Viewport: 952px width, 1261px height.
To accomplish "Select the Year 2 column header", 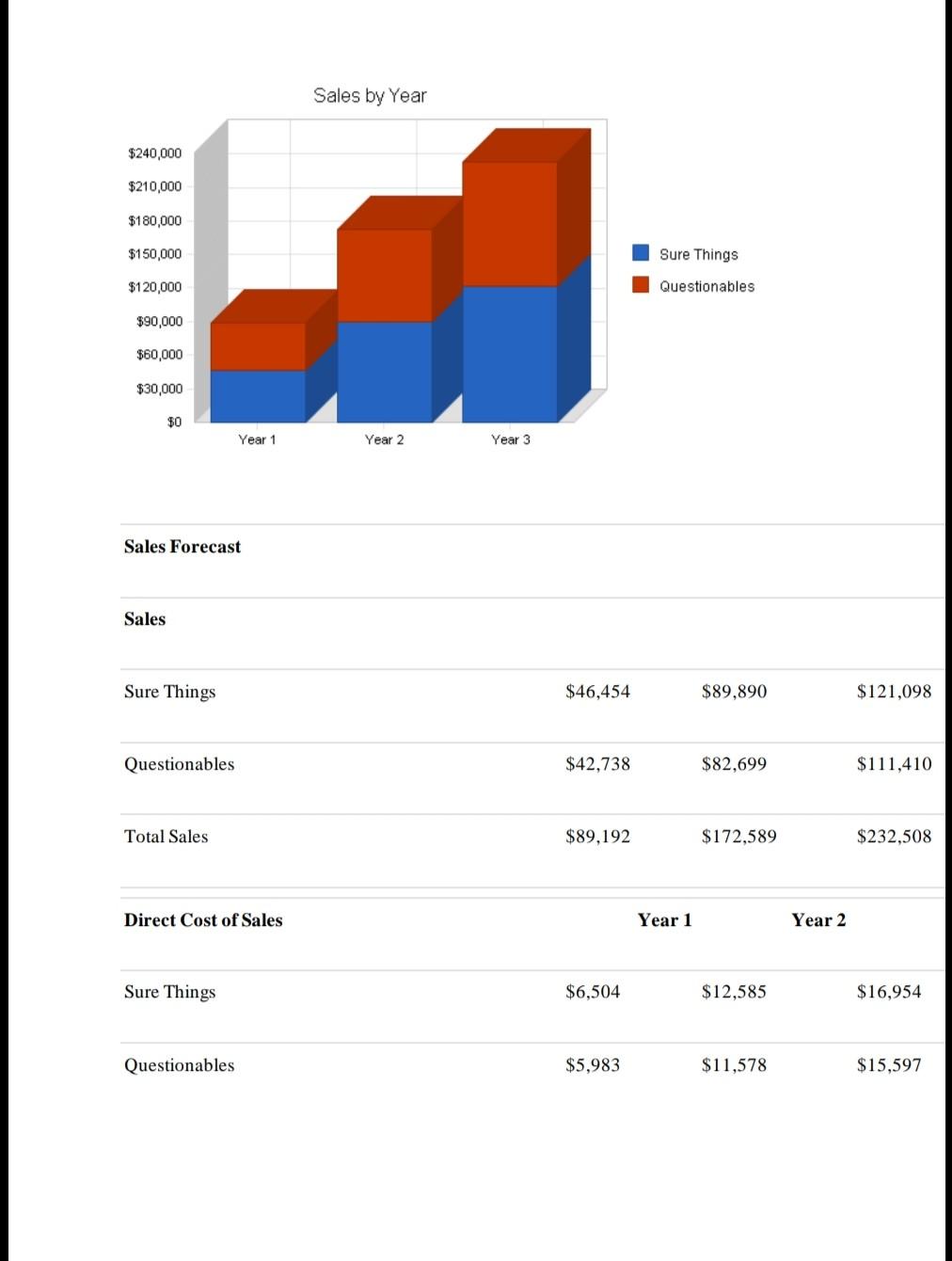I will (x=817, y=919).
